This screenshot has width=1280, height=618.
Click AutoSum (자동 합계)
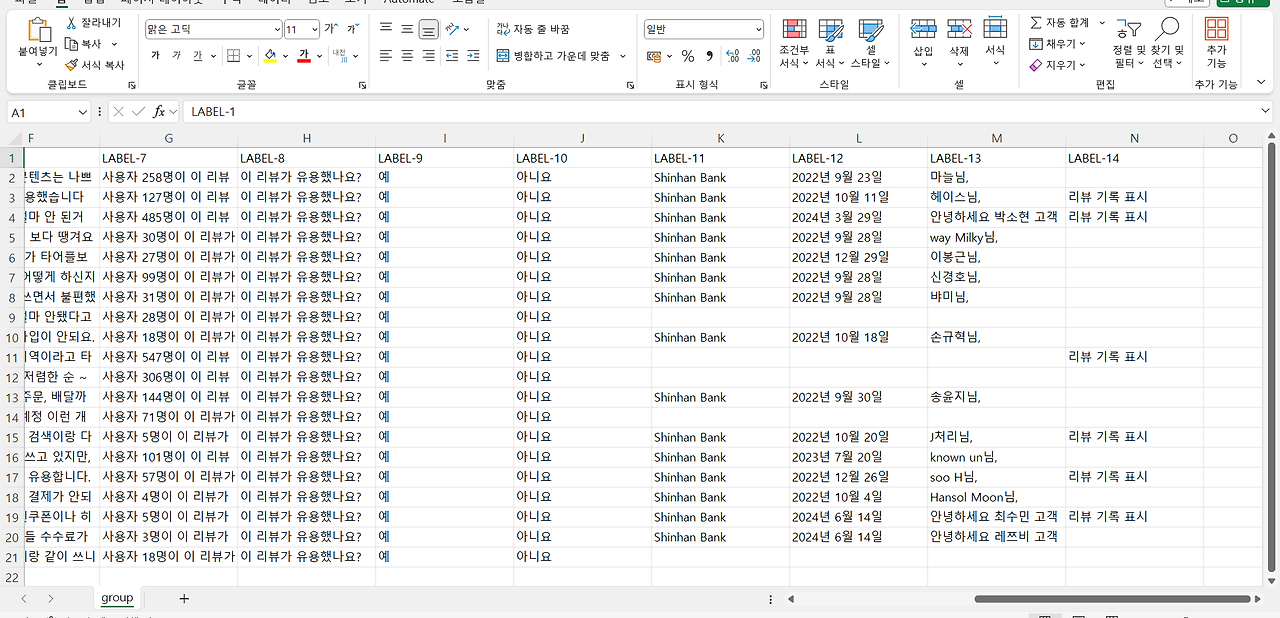tap(1060, 22)
